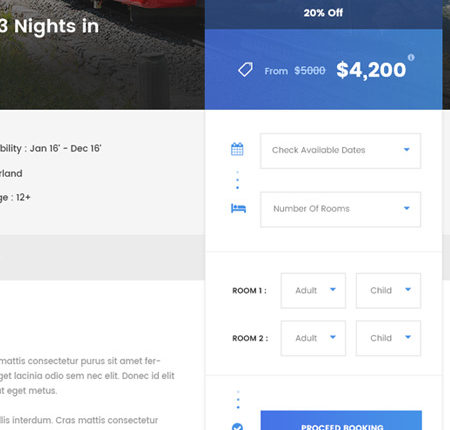Click the 20% Off banner

coord(323,13)
